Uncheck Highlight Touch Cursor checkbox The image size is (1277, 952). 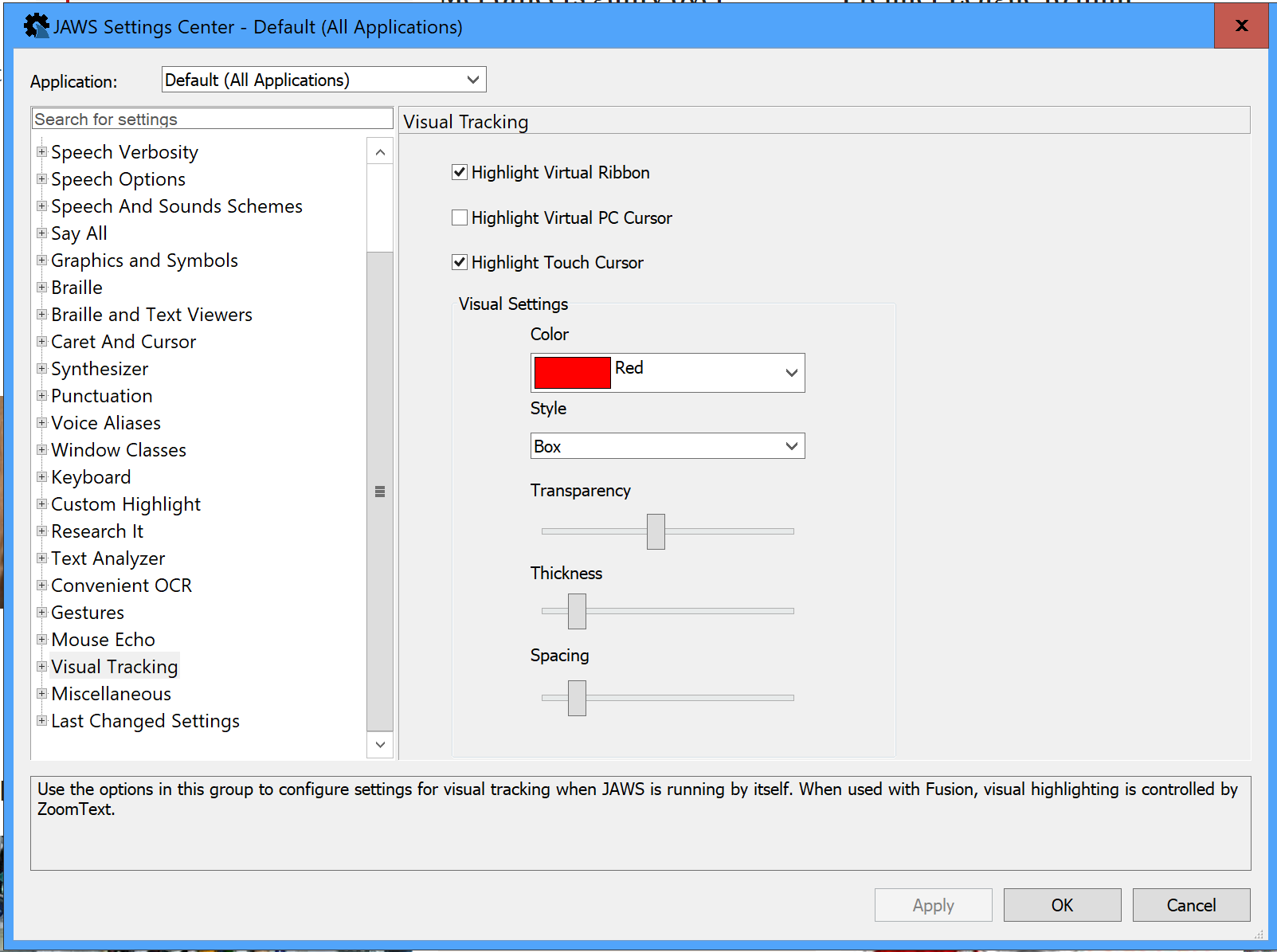[x=460, y=262]
